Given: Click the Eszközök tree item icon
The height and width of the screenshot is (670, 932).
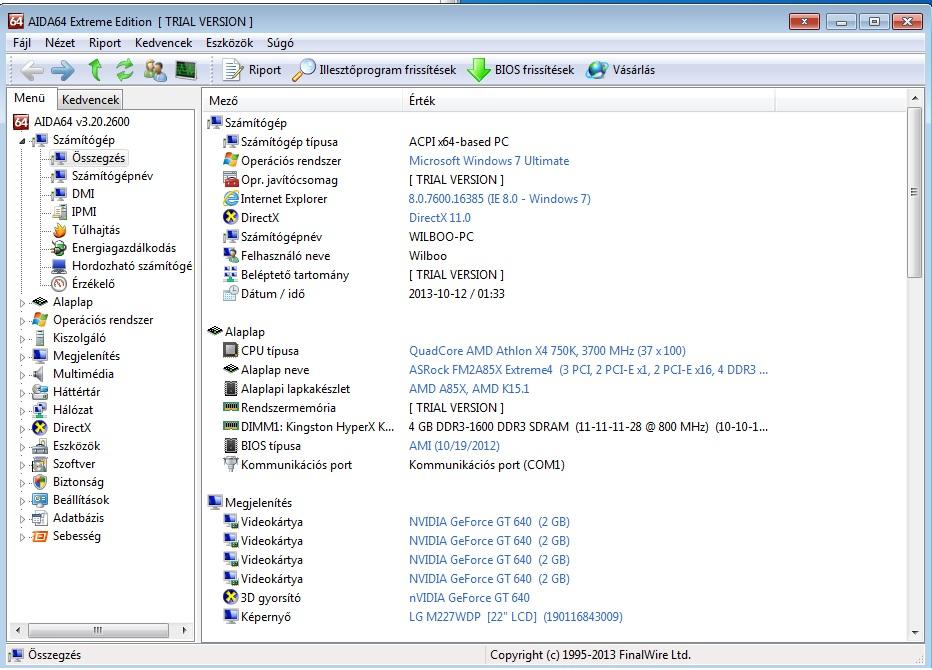Looking at the screenshot, I should tap(40, 446).
